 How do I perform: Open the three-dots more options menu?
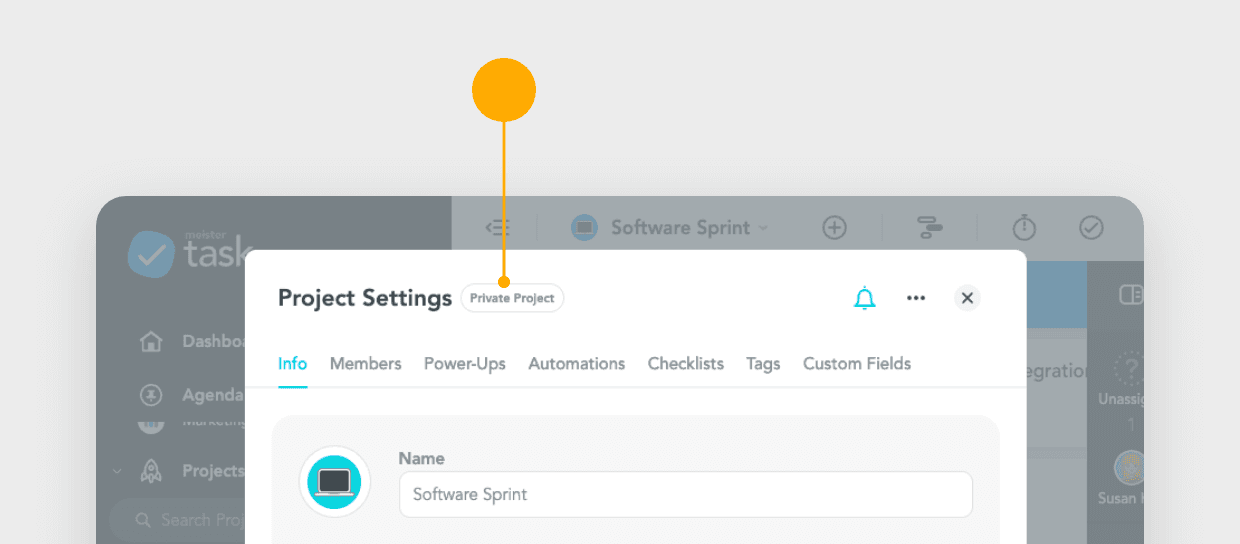[916, 298]
